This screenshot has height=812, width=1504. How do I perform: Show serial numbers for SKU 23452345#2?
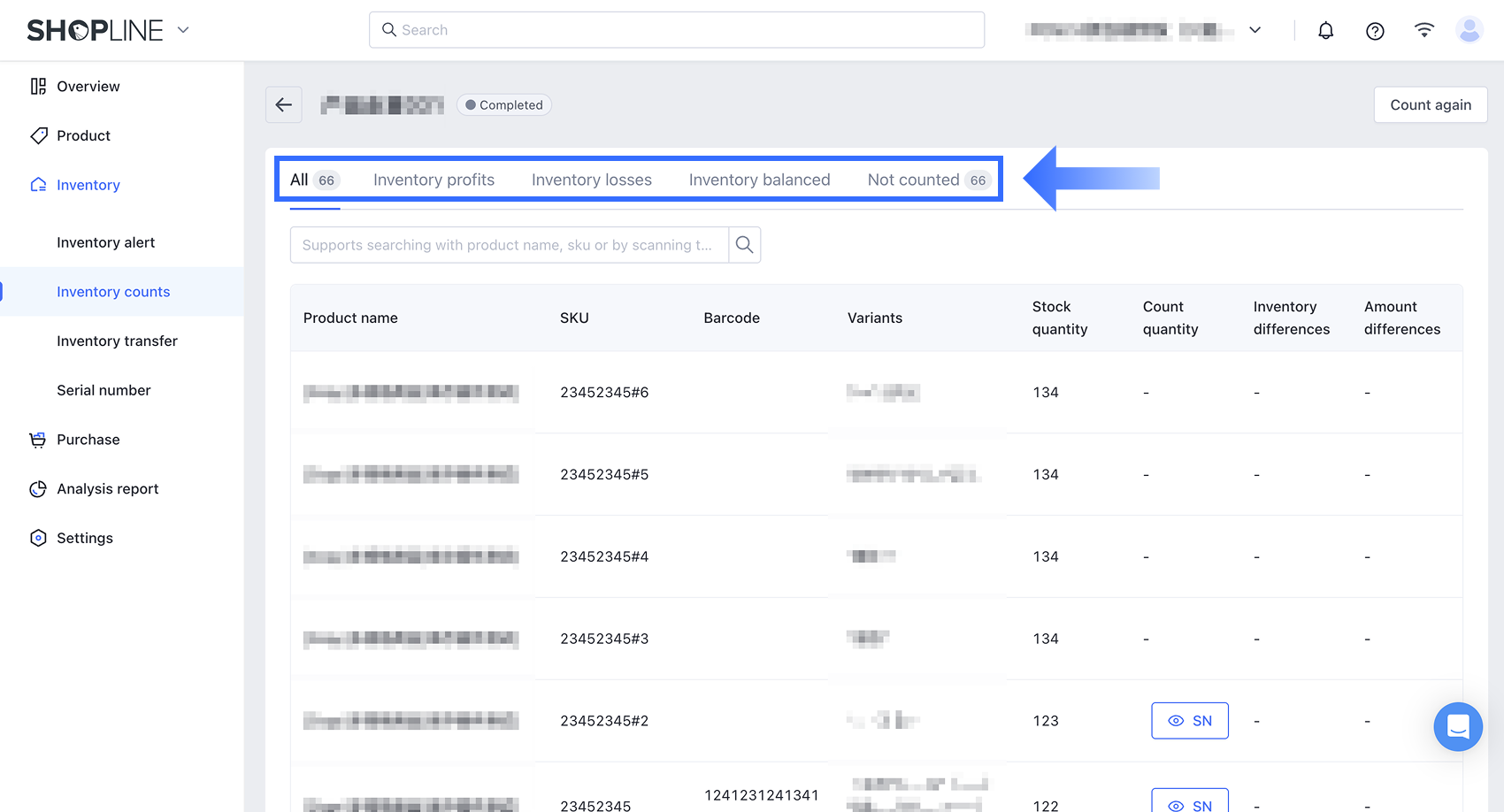1189,720
